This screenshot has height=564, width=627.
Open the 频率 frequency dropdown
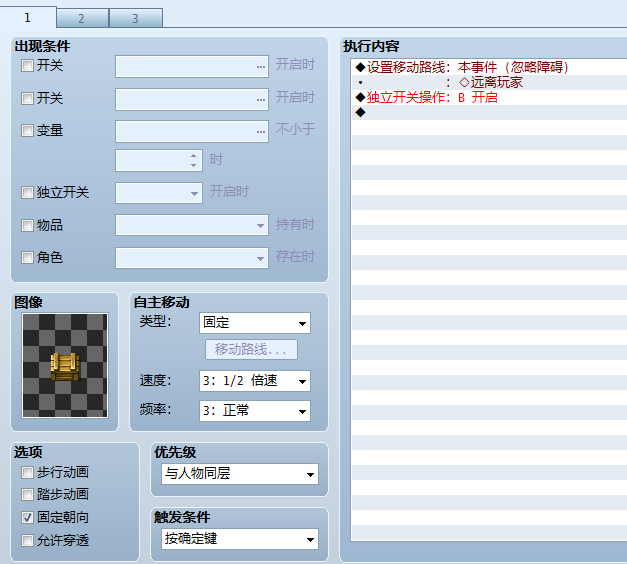coord(255,411)
